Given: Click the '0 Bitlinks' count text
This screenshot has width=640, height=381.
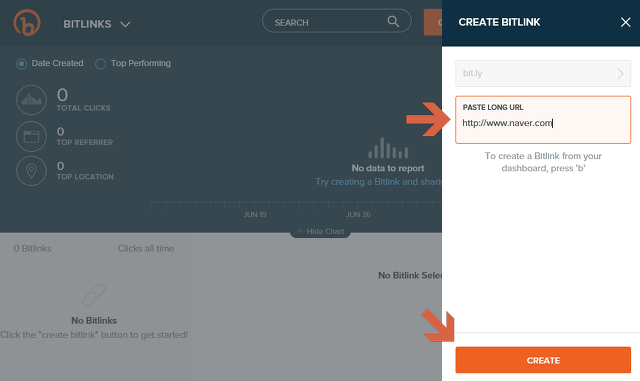Looking at the screenshot, I should coord(32,248).
